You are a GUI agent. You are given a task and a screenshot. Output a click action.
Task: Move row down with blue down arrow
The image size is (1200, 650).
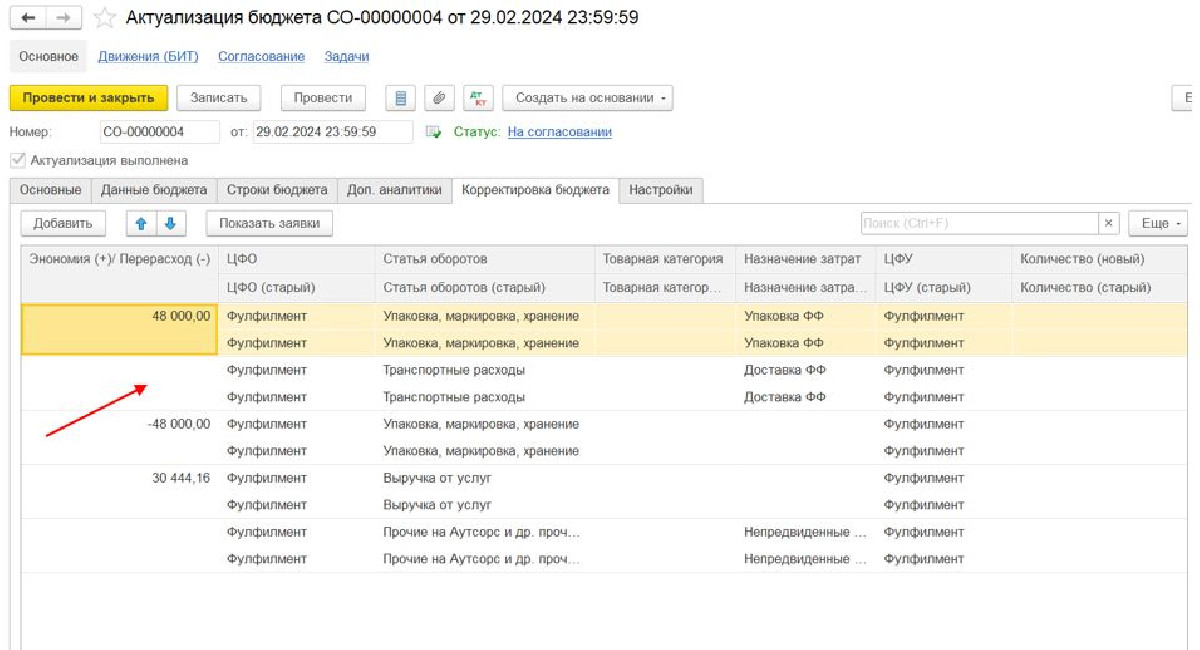(x=169, y=223)
